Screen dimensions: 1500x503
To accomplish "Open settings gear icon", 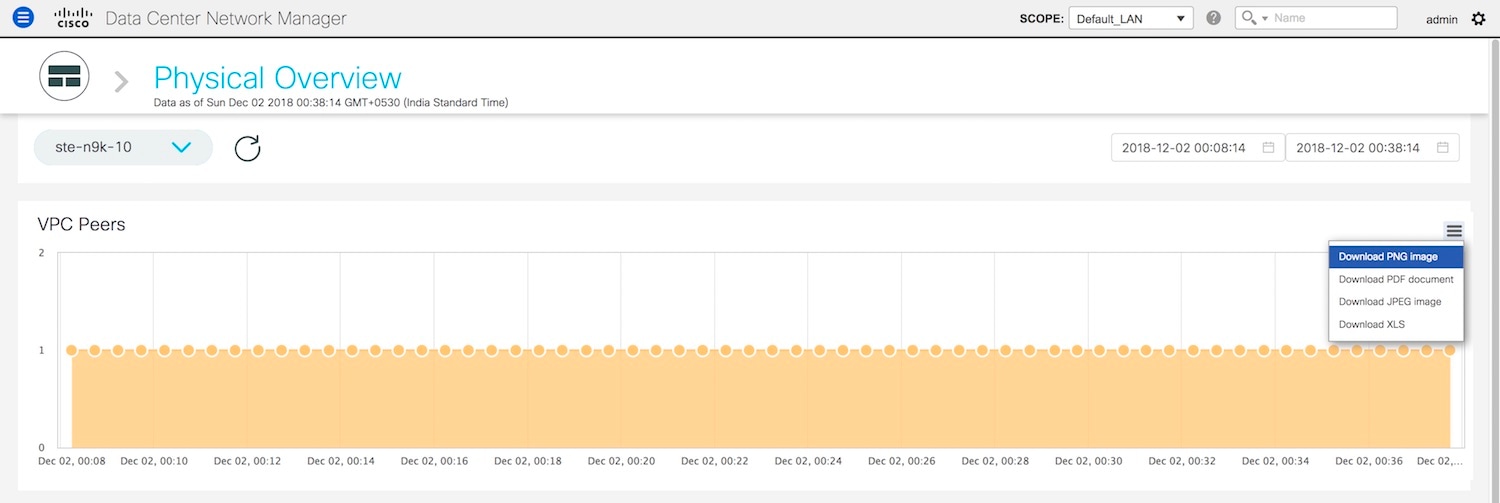I will coord(1479,18).
